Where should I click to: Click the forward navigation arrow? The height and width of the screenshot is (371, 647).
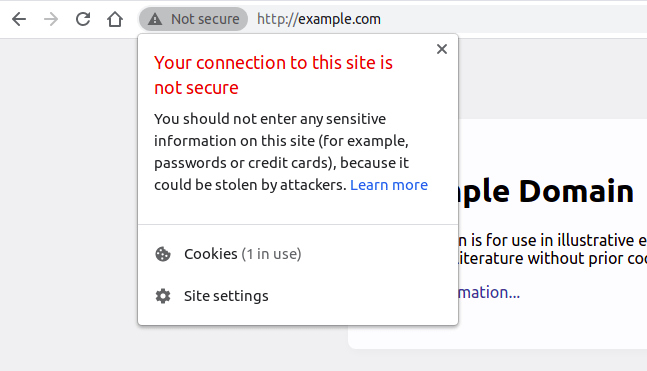(x=51, y=19)
